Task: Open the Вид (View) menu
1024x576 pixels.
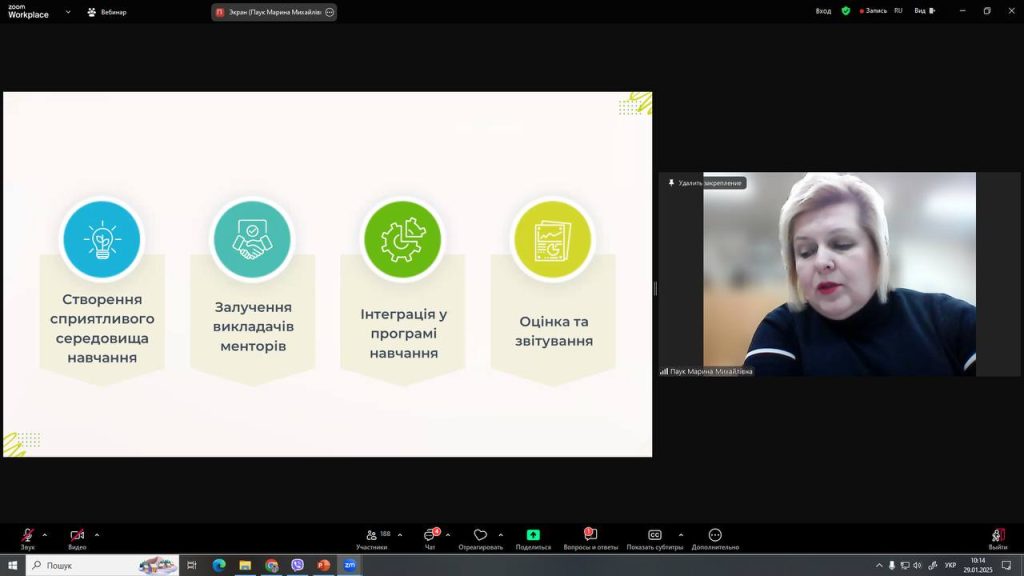Action: 924,11
